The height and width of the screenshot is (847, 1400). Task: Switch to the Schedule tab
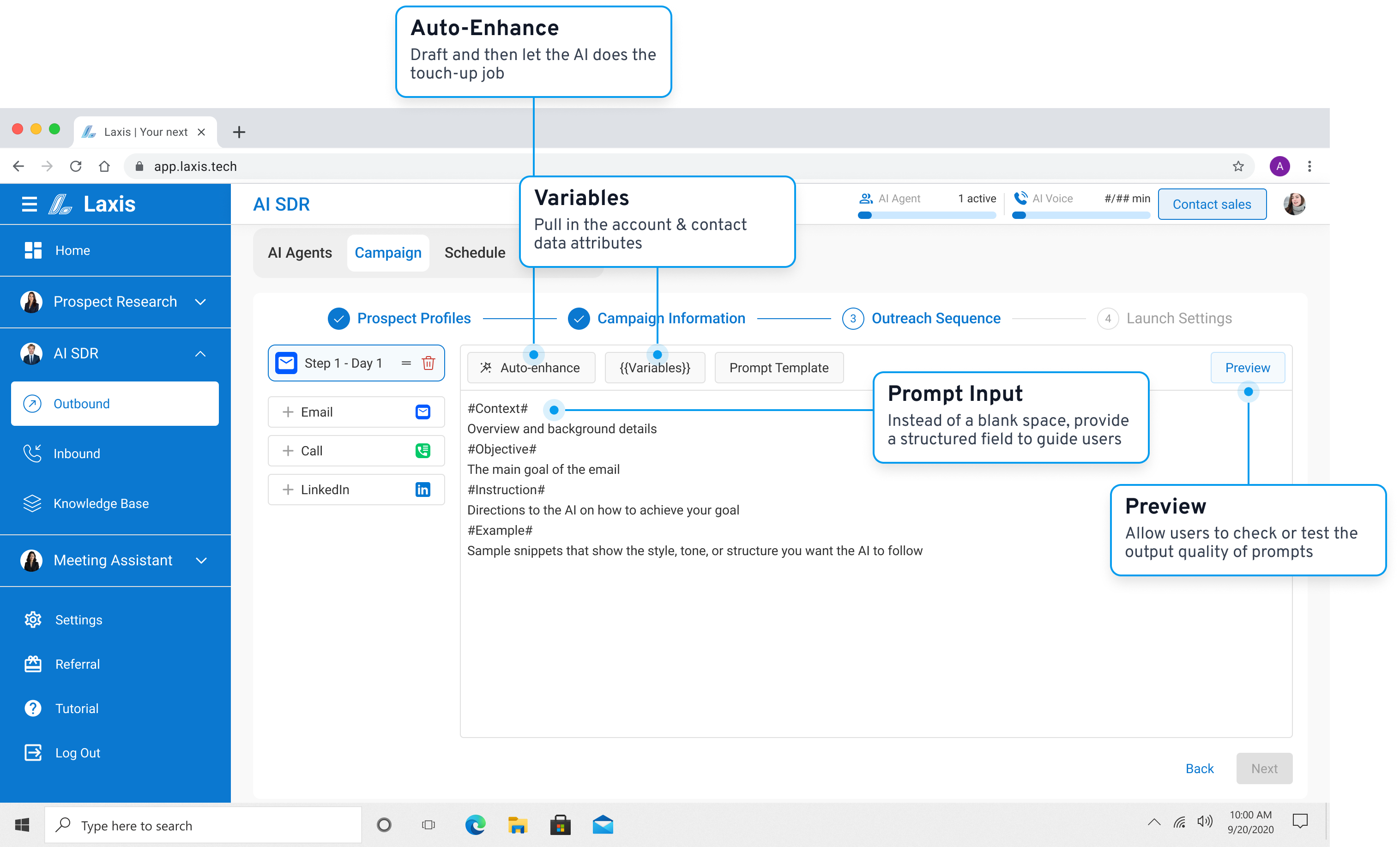coord(474,253)
